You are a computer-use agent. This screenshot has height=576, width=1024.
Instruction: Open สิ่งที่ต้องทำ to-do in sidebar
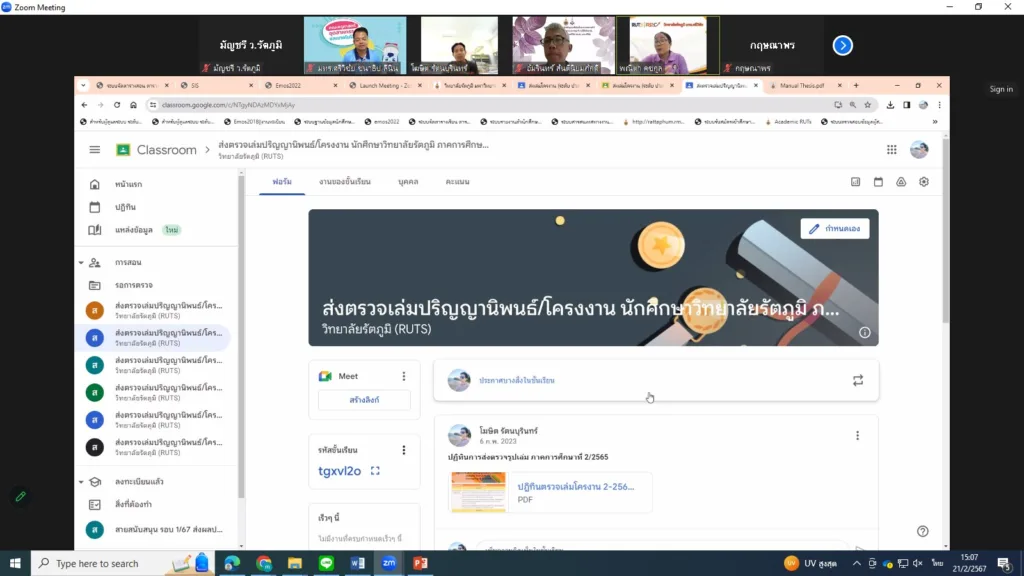click(133, 504)
